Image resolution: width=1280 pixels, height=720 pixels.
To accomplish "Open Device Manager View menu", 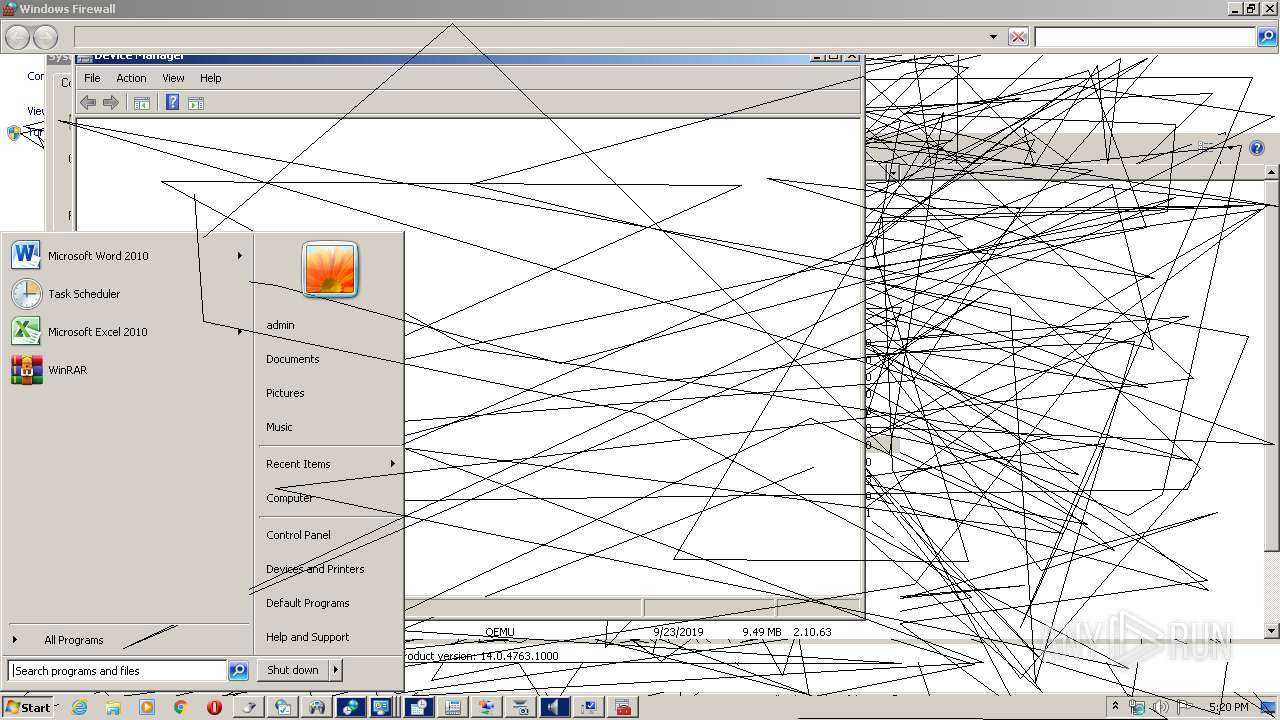I will pos(173,78).
